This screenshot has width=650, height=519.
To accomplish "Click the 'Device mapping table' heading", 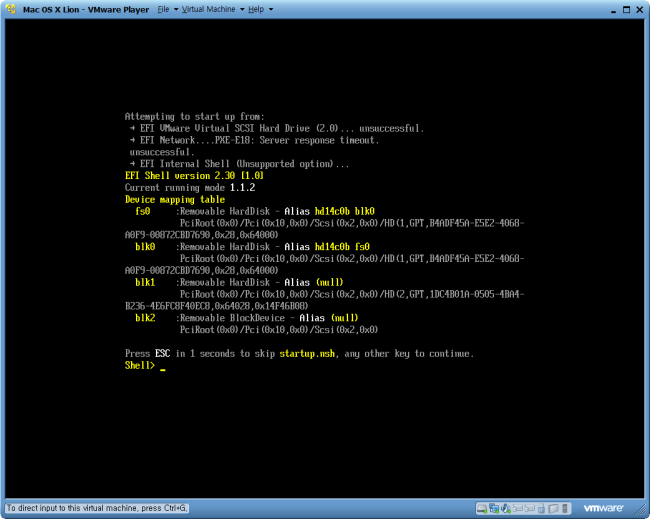I will 175,199.
